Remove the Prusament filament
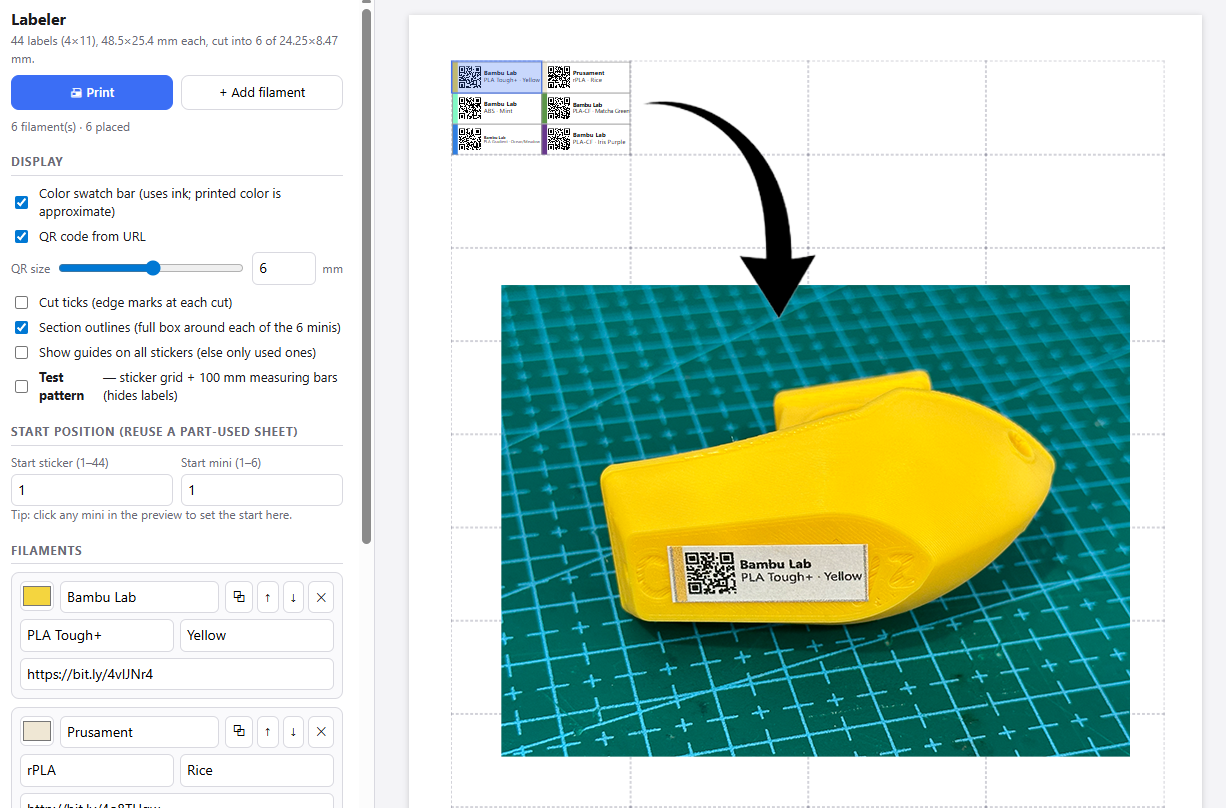This screenshot has width=1226, height=808. (321, 732)
